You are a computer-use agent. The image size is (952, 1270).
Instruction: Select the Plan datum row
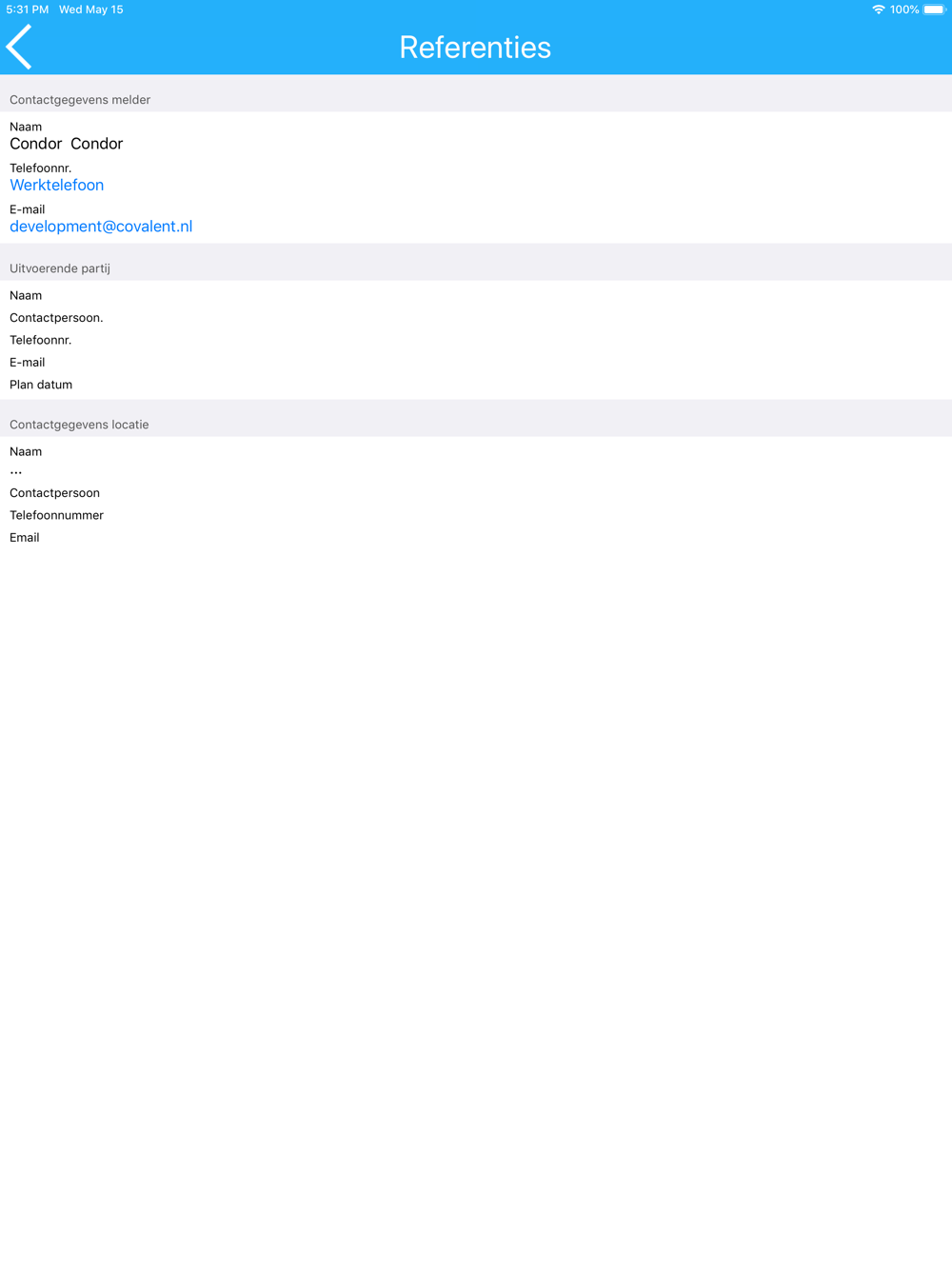coord(476,385)
